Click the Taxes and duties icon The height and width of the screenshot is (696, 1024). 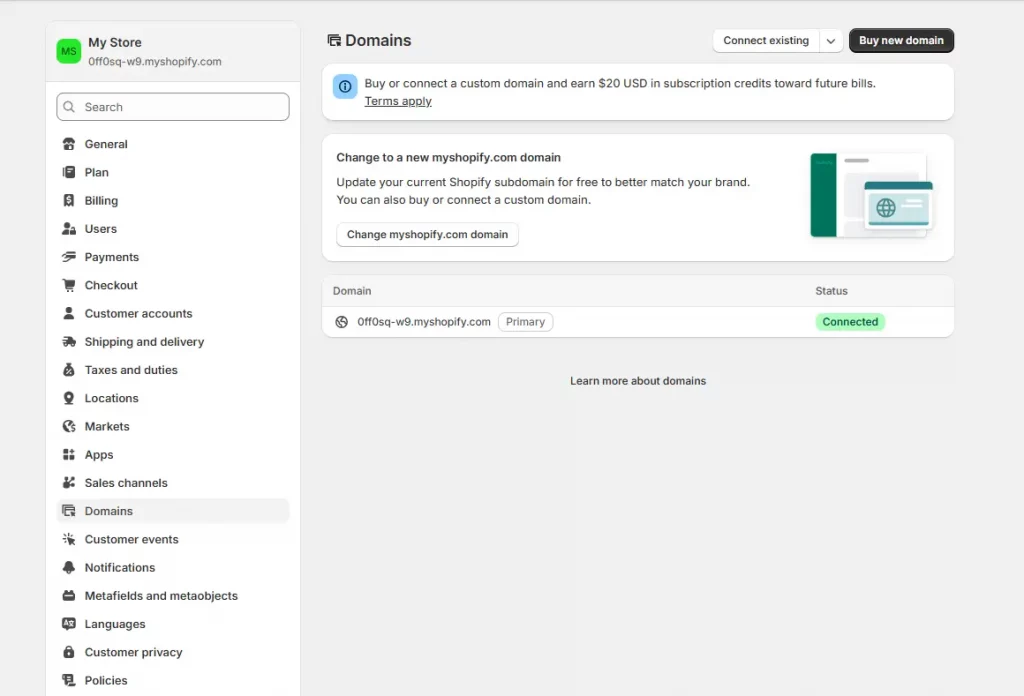(x=69, y=370)
